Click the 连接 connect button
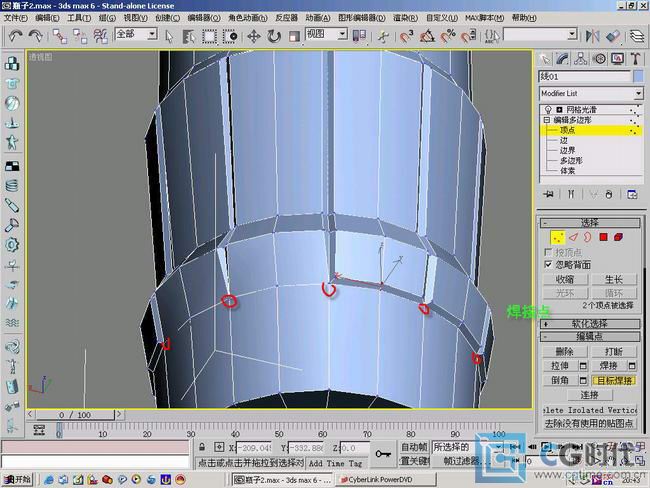The height and width of the screenshot is (488, 650). pos(589,395)
